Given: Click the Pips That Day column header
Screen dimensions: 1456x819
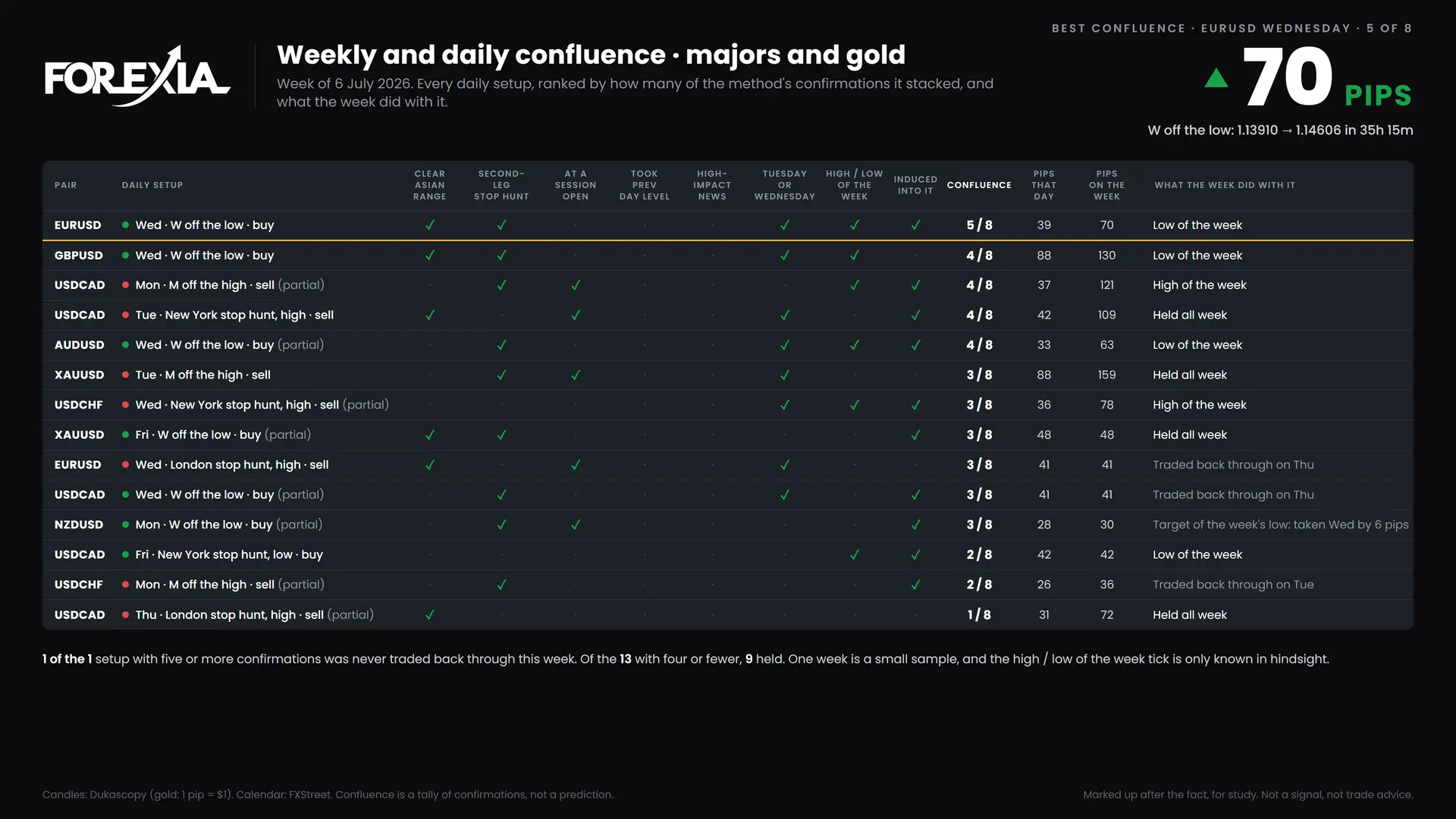Looking at the screenshot, I should point(1044,185).
